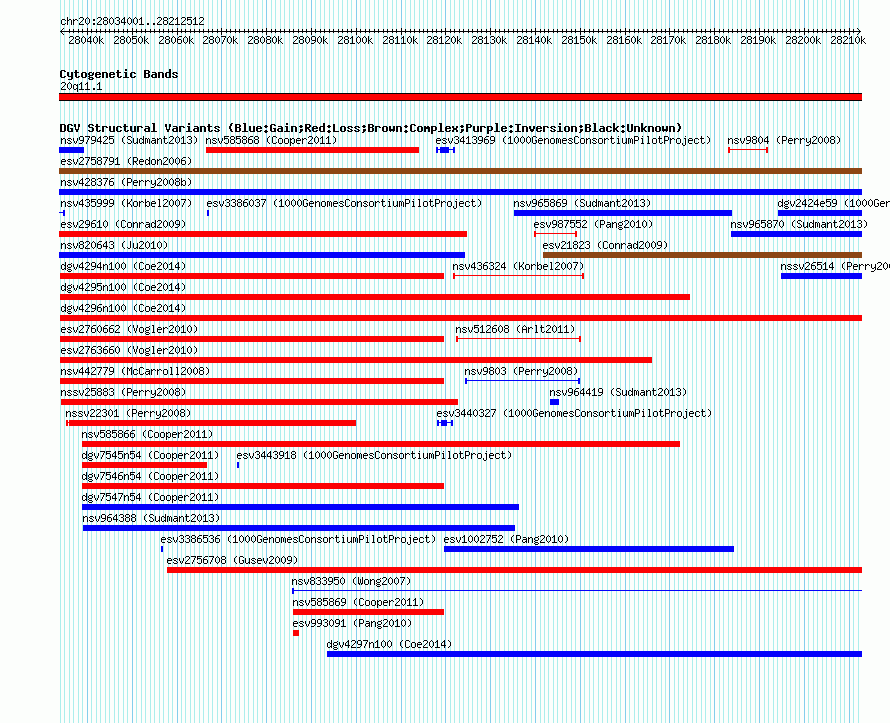Click the esv21823 (Conrad2009) brown bar
This screenshot has width=890, height=723.
(702, 255)
